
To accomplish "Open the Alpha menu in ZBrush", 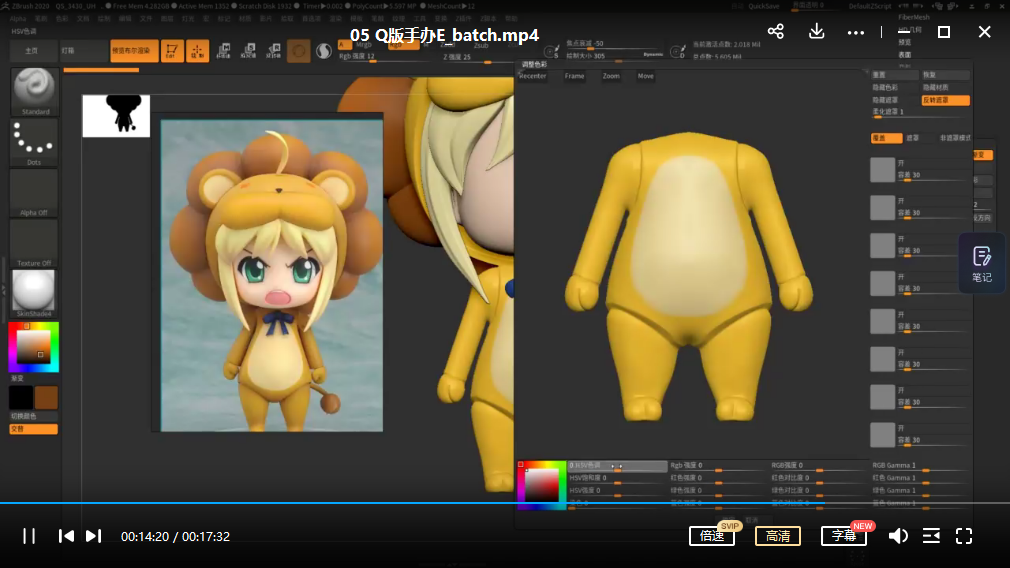I will [x=18, y=19].
